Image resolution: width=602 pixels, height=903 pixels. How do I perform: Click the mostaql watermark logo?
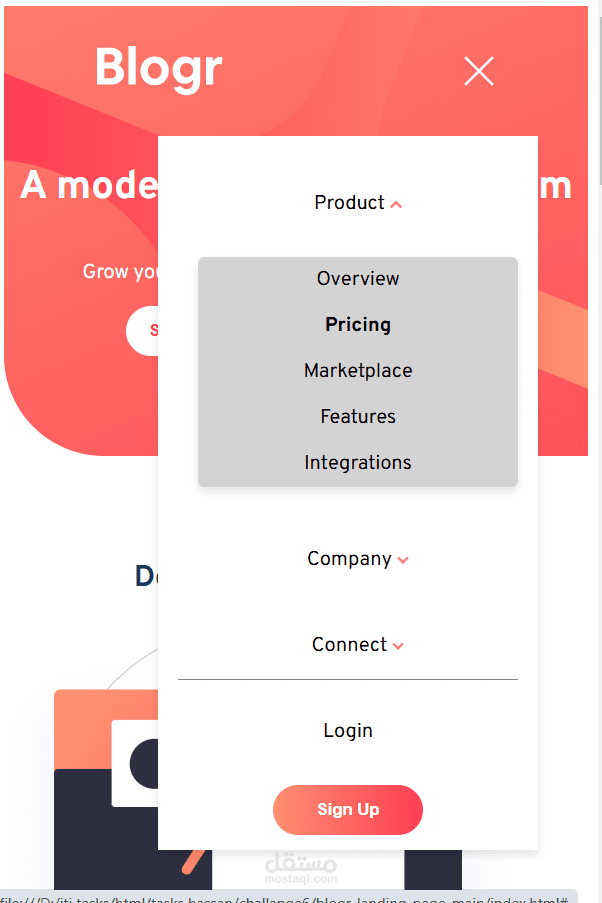pyautogui.click(x=301, y=866)
